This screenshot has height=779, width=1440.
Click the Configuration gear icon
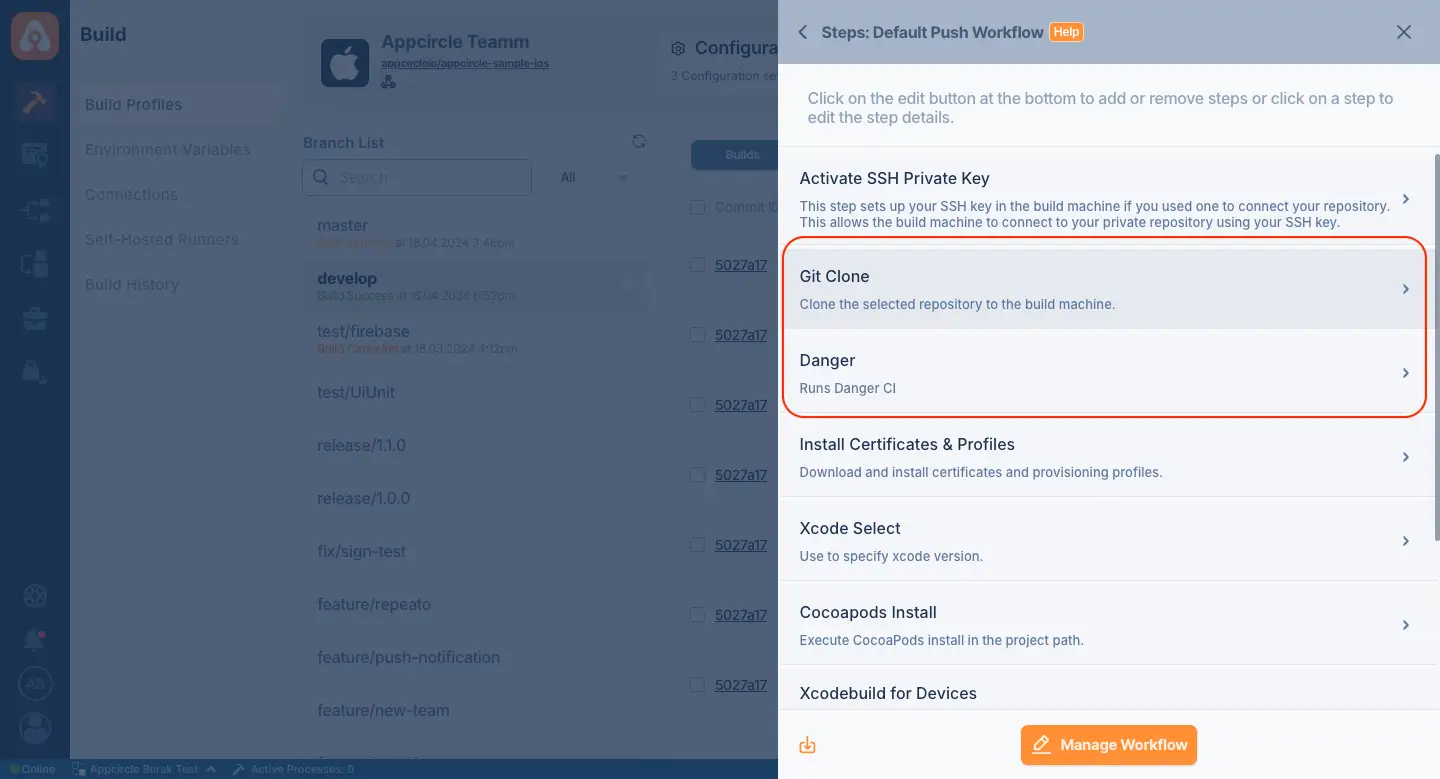pos(678,48)
